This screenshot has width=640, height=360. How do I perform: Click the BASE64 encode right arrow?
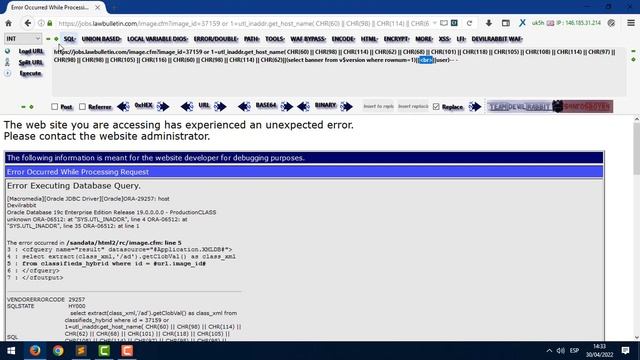coord(287,107)
